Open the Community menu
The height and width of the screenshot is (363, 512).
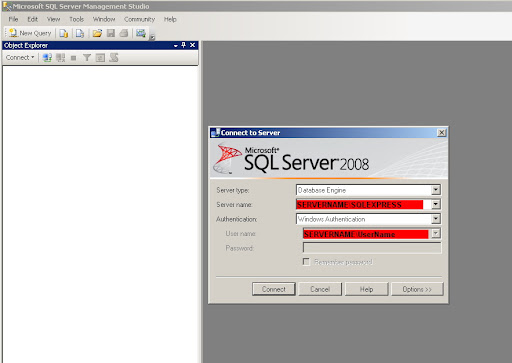(139, 19)
